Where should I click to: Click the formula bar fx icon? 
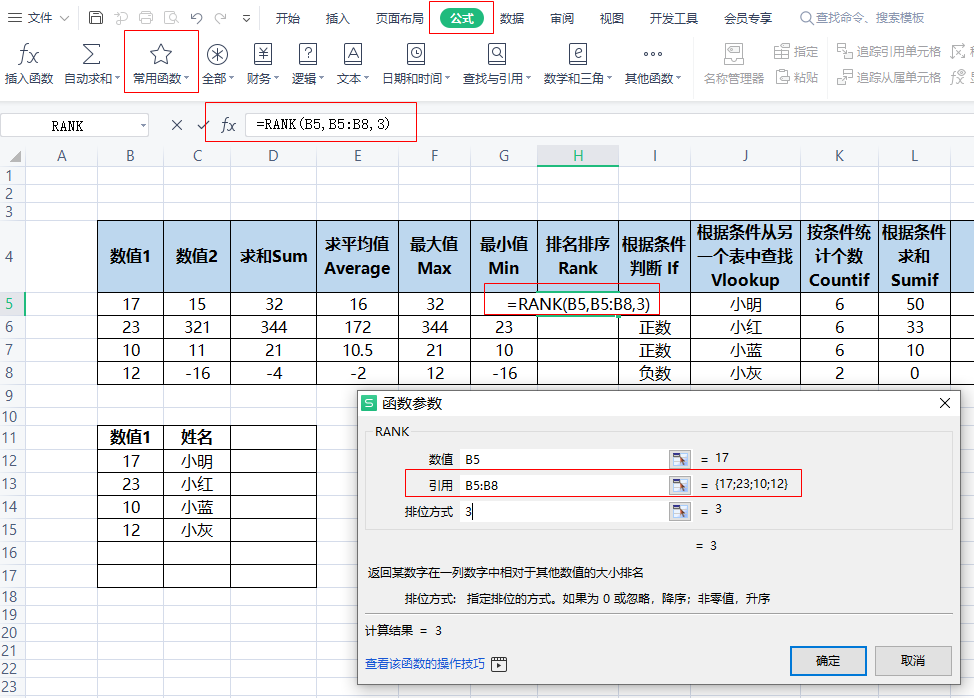228,125
